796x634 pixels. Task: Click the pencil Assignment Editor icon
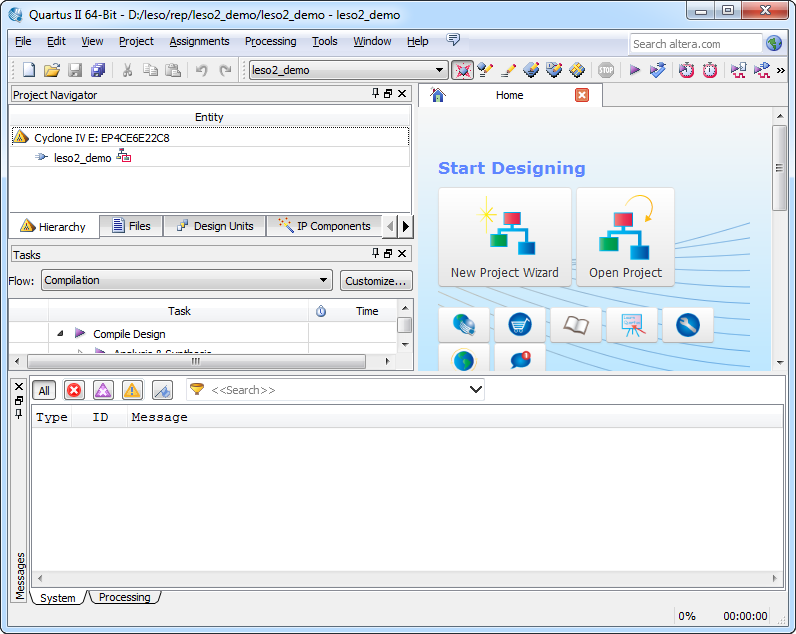point(508,70)
